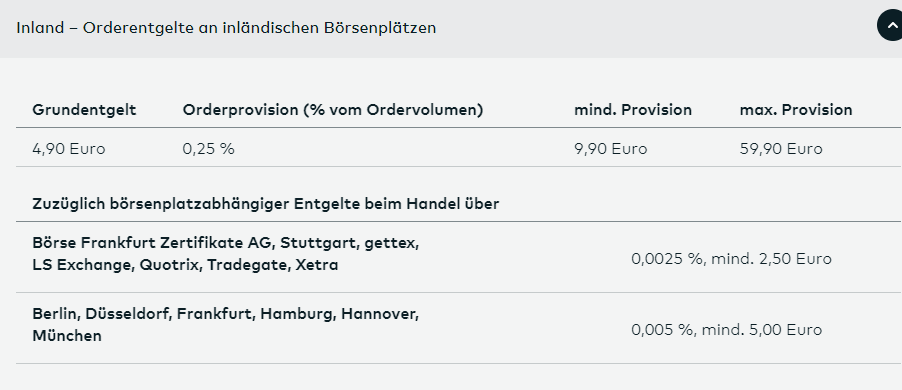Click the max. Provision column header
The width and height of the screenshot is (902, 390).
click(x=796, y=110)
